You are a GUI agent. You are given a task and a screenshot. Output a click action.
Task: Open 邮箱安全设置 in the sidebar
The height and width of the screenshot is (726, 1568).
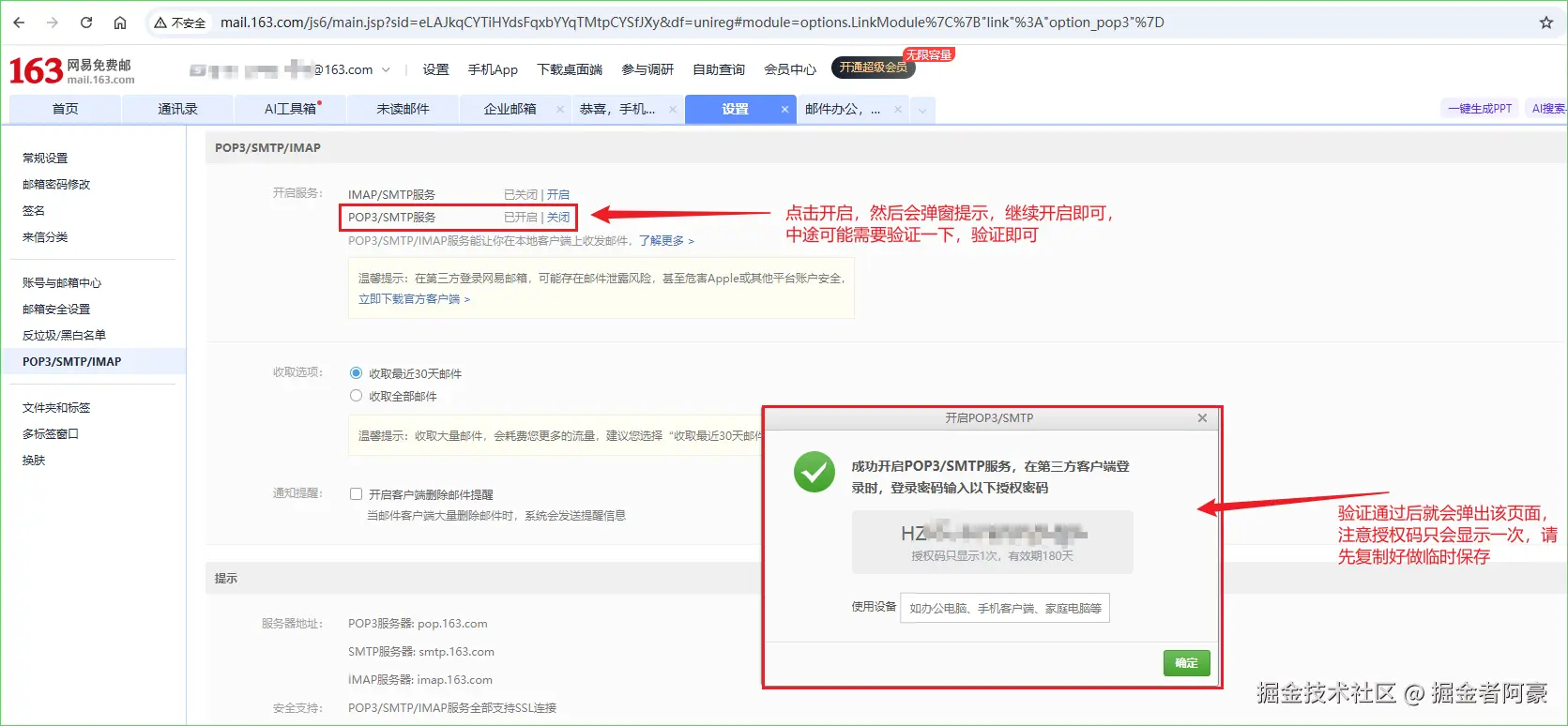point(56,310)
